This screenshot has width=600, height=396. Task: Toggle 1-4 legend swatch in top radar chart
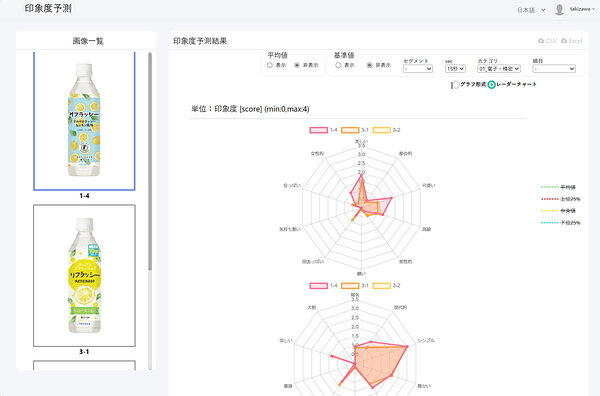(318, 130)
